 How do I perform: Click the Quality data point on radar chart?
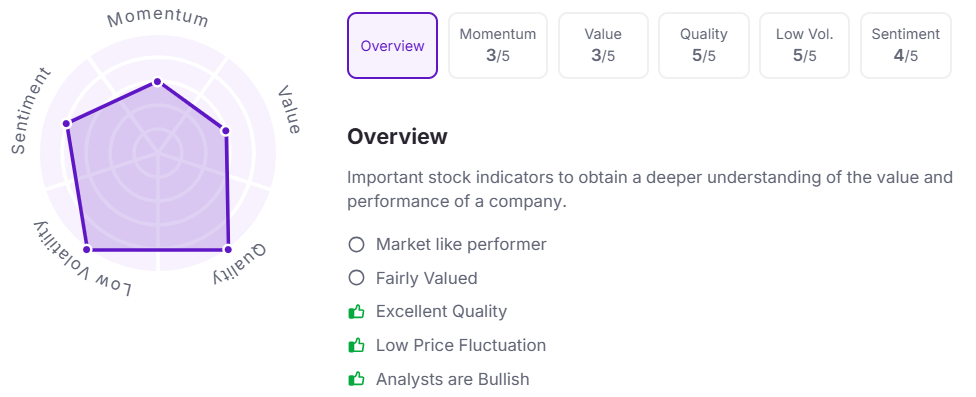228,250
